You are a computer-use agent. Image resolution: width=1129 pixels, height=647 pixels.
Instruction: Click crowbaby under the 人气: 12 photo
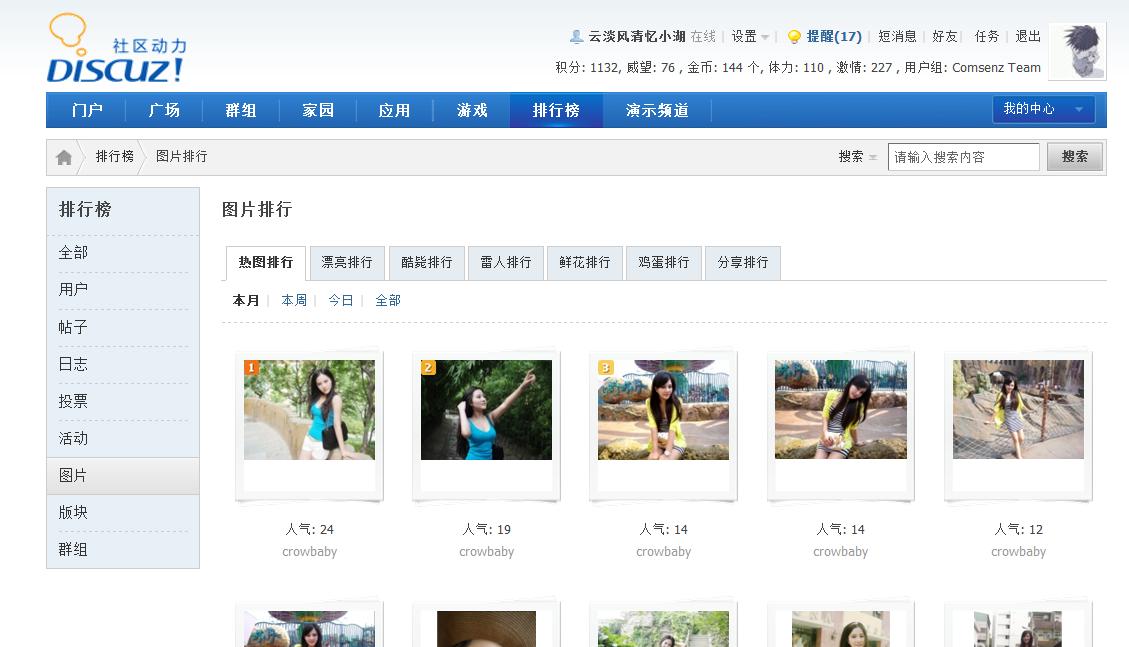pos(1018,552)
